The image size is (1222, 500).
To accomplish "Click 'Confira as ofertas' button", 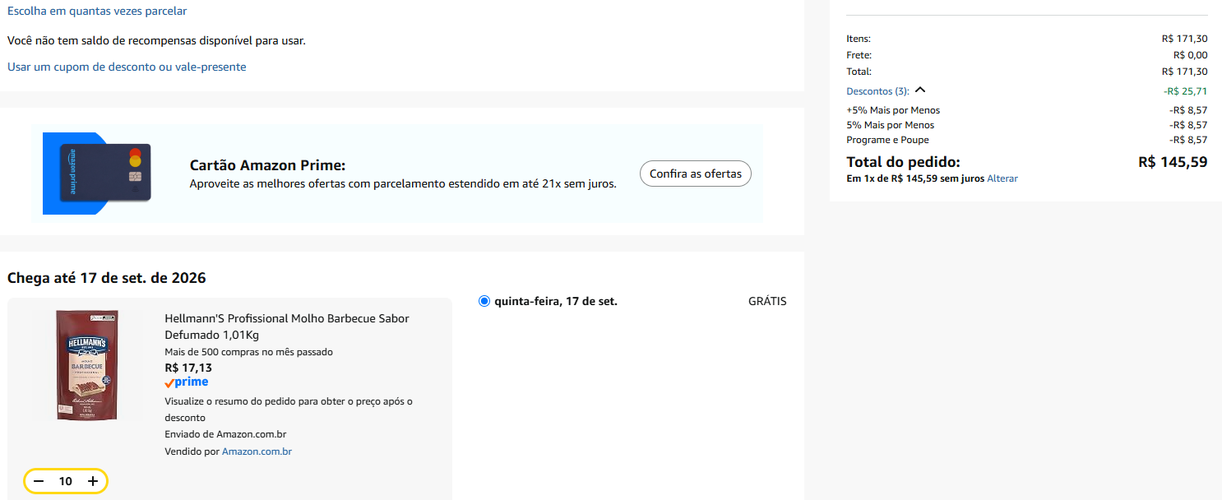I will pos(696,174).
